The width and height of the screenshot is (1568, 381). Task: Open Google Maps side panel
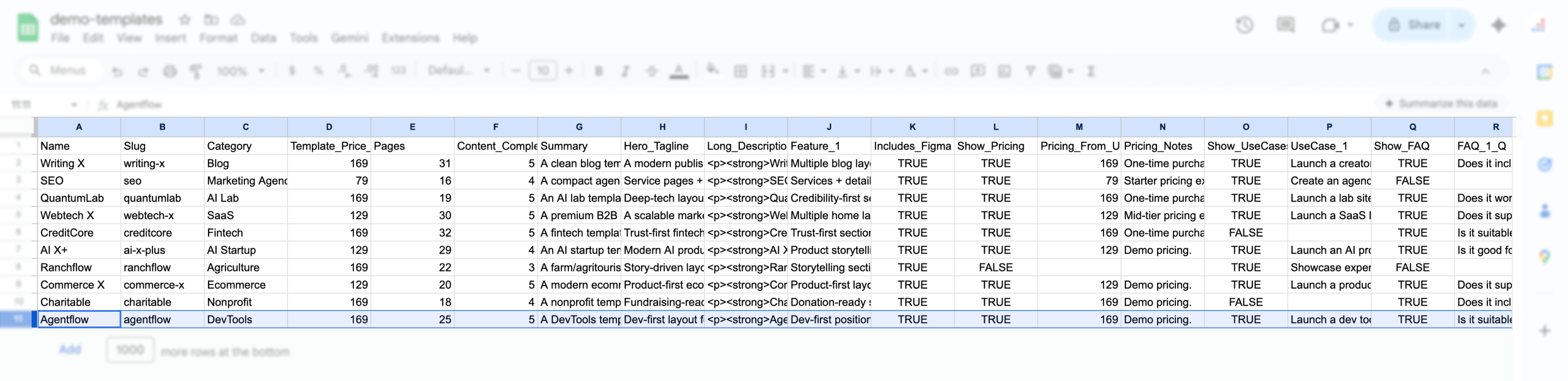coord(1545,257)
